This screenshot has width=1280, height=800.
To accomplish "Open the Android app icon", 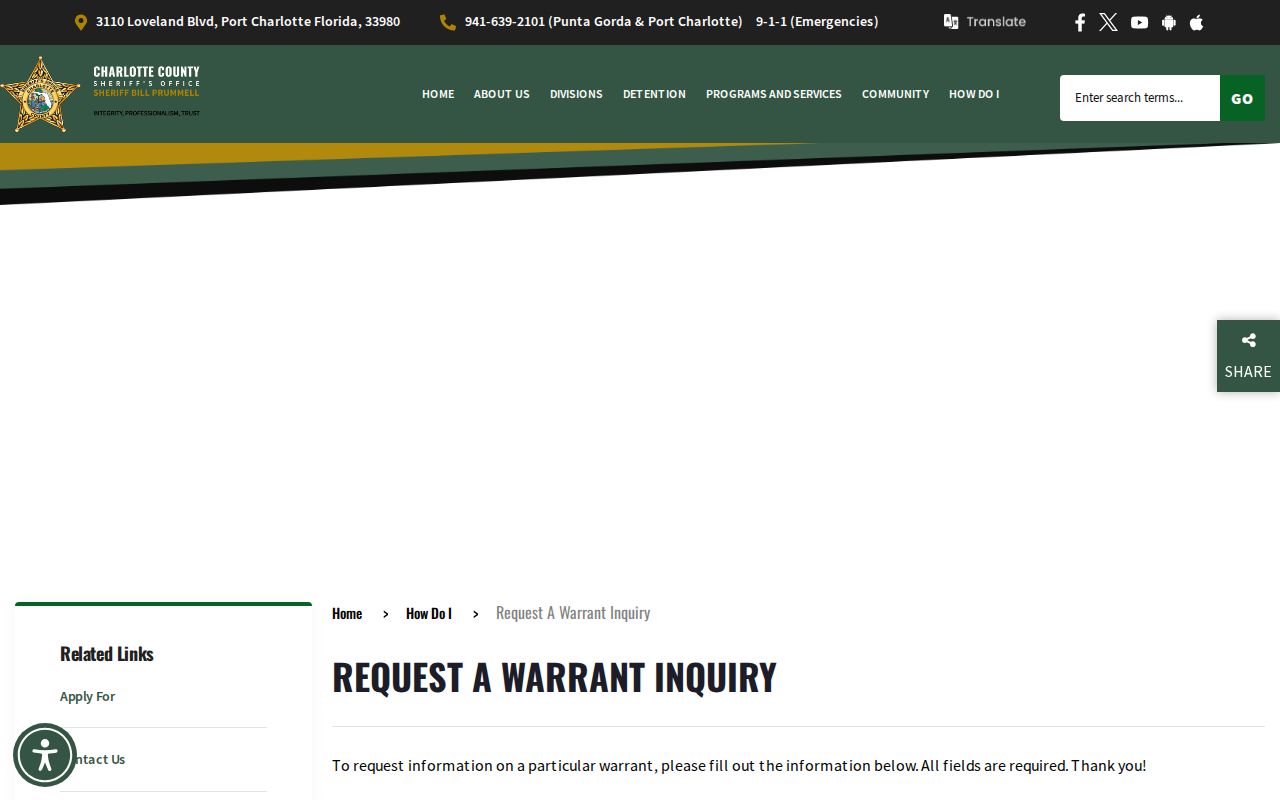I will tap(1169, 22).
